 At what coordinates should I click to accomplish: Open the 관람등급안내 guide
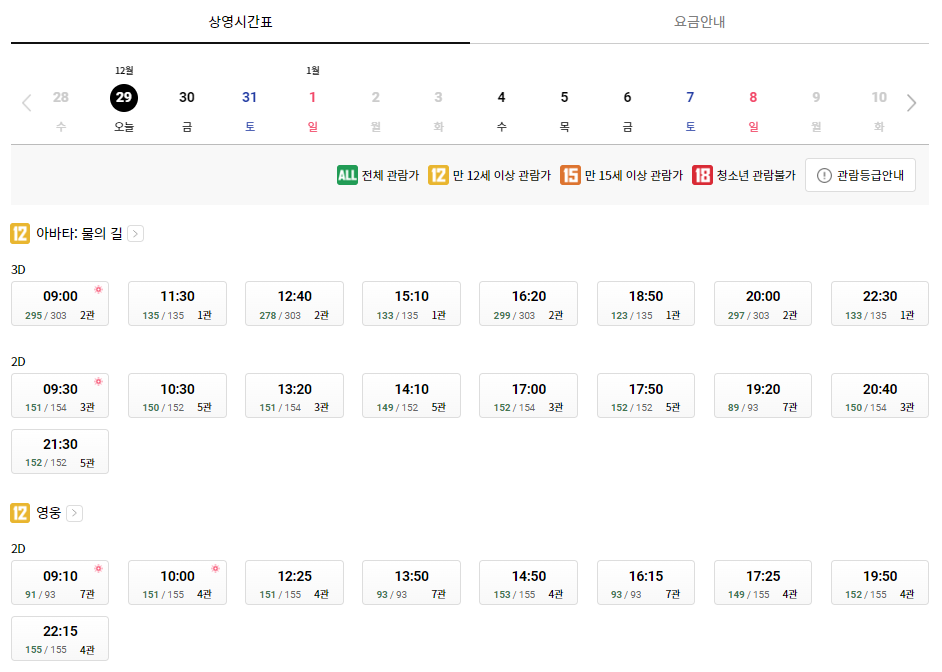point(860,175)
